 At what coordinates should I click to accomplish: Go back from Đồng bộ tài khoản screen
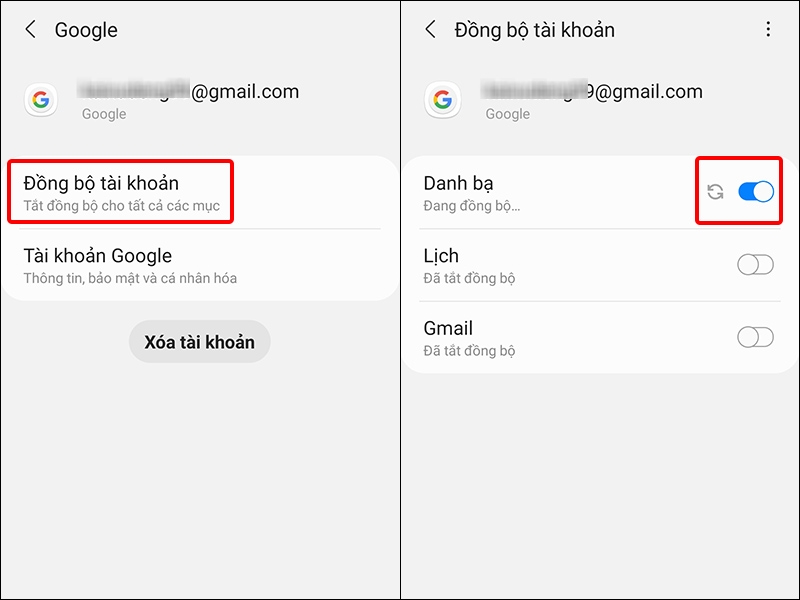431,30
